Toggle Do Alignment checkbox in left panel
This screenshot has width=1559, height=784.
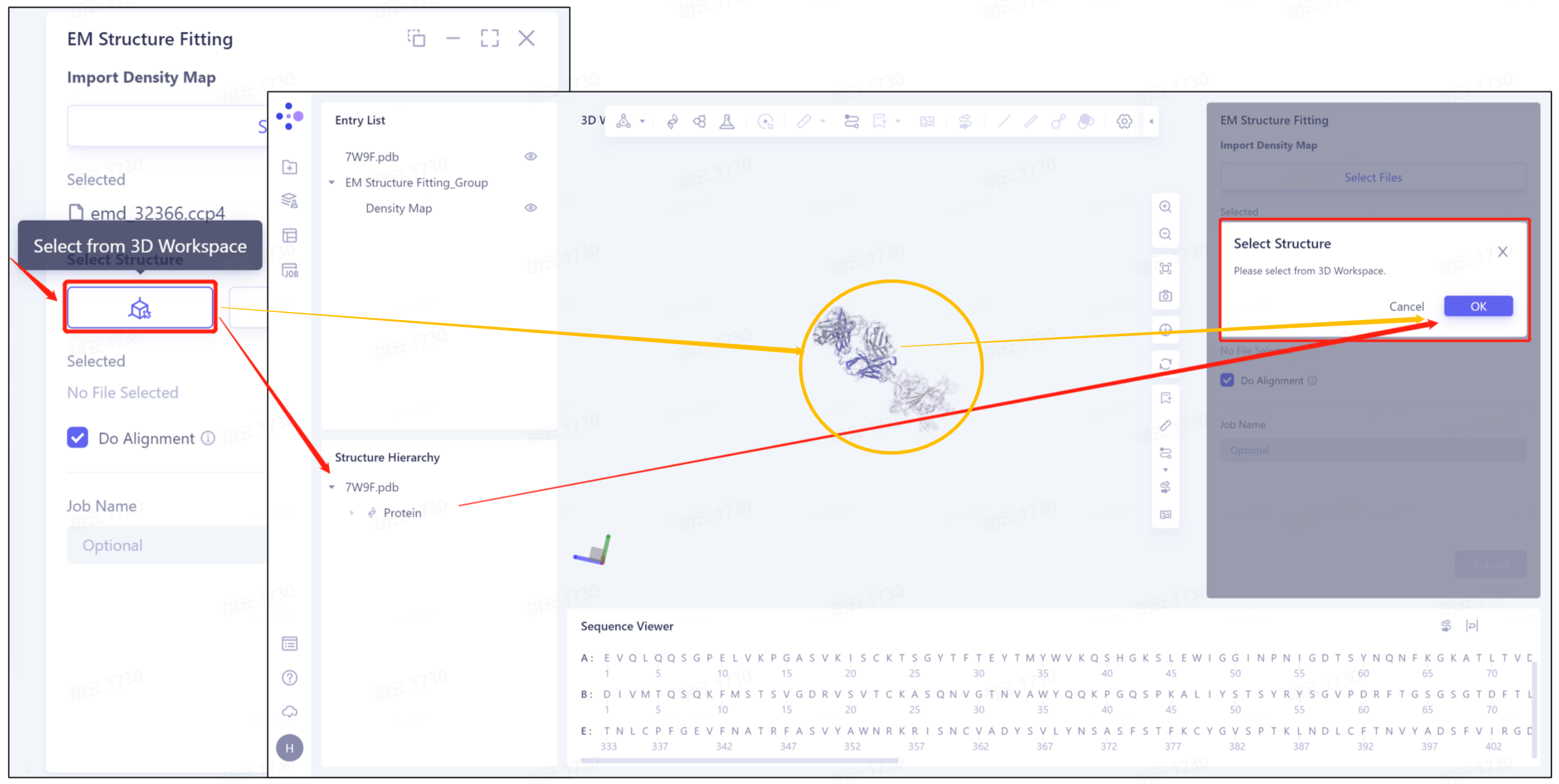tap(77, 438)
